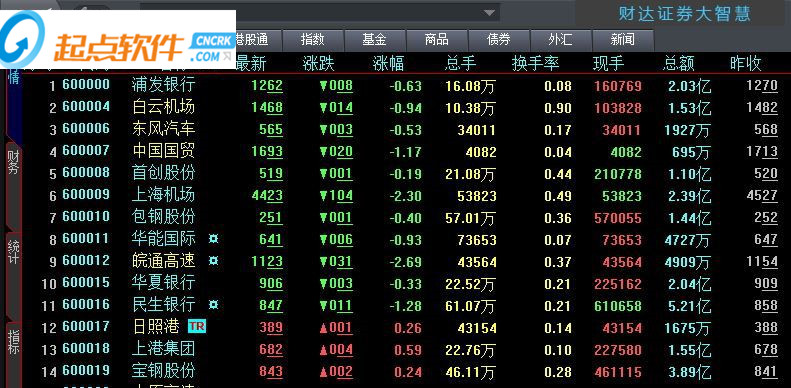Click stock code 600006
Screen dimensions: 791x388
86,128
